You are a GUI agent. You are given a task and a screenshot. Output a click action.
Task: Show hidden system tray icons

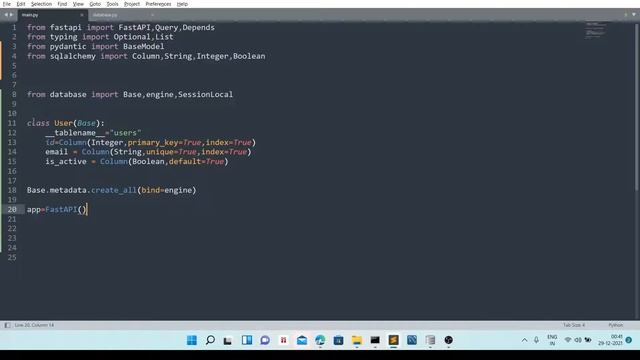(x=524, y=340)
